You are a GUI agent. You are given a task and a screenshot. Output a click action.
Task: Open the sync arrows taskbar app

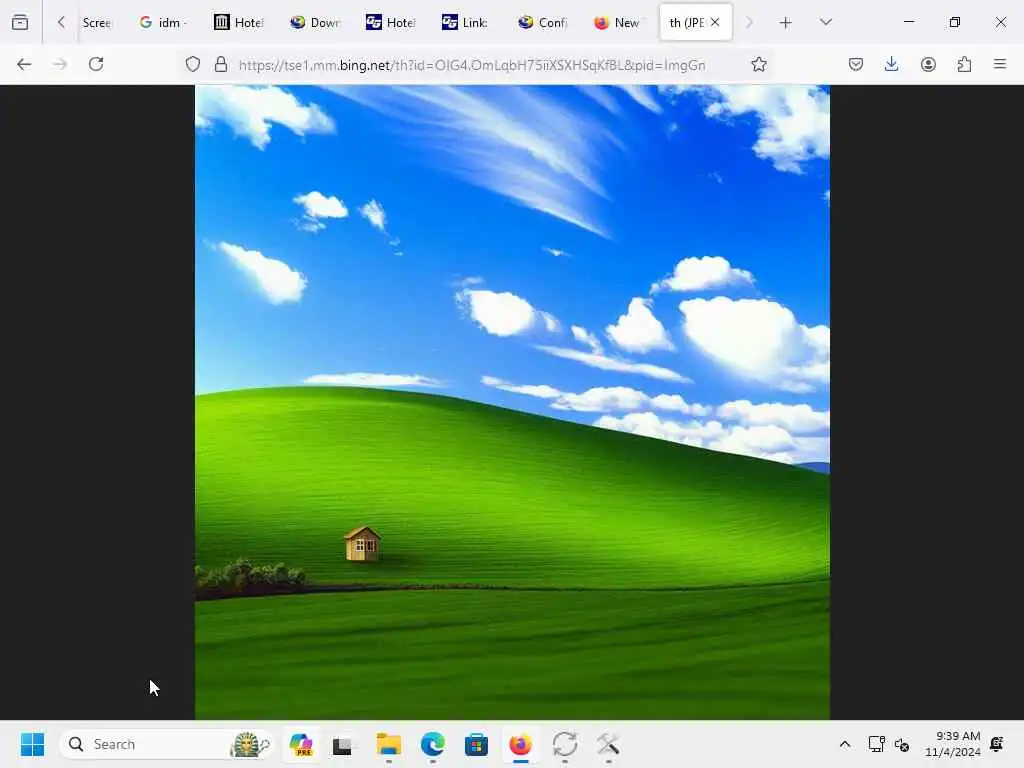point(565,744)
